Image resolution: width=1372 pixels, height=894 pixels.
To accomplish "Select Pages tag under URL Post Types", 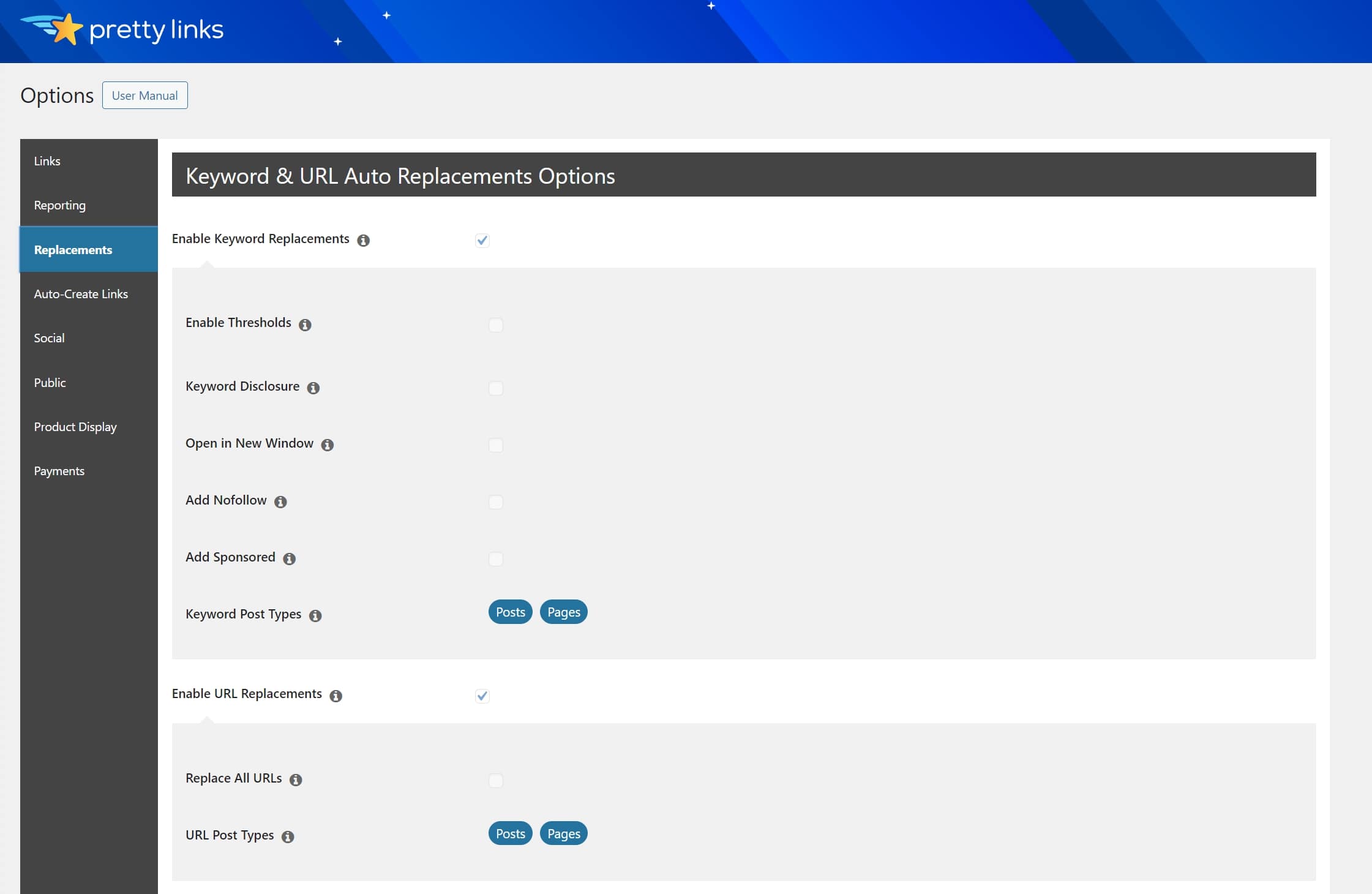I will point(563,833).
